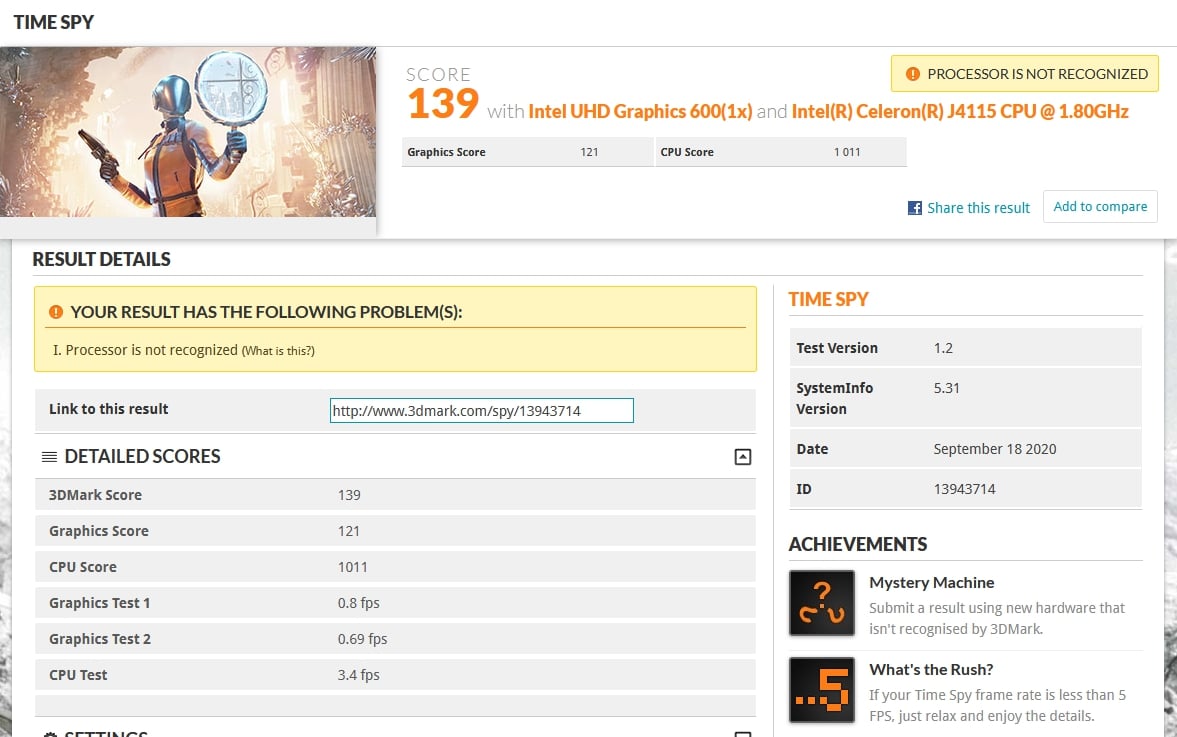Click the Time Spy benchmark thumbnail image
Image resolution: width=1177 pixels, height=737 pixels.
(188, 132)
